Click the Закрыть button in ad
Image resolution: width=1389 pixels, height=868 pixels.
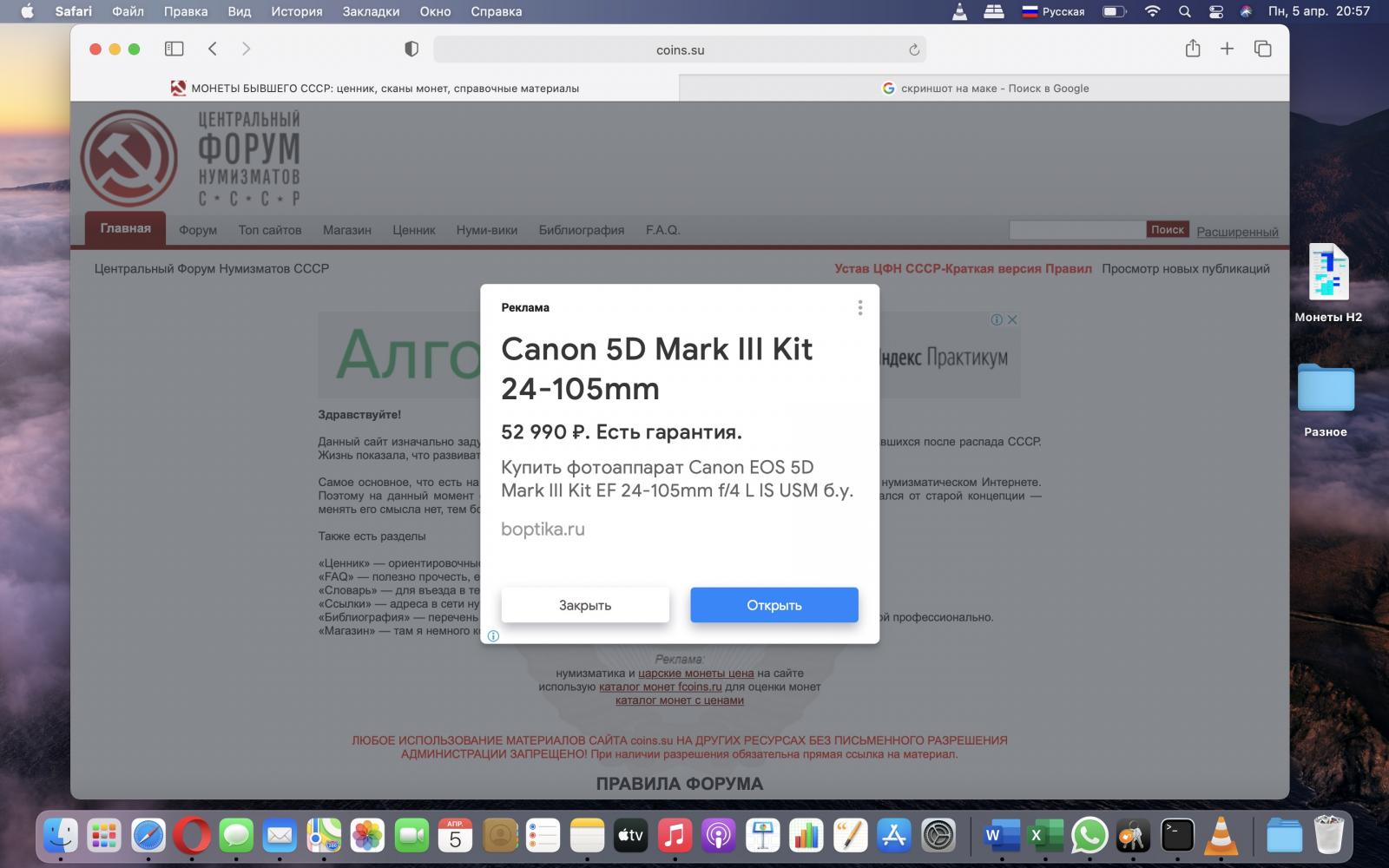pyautogui.click(x=585, y=605)
